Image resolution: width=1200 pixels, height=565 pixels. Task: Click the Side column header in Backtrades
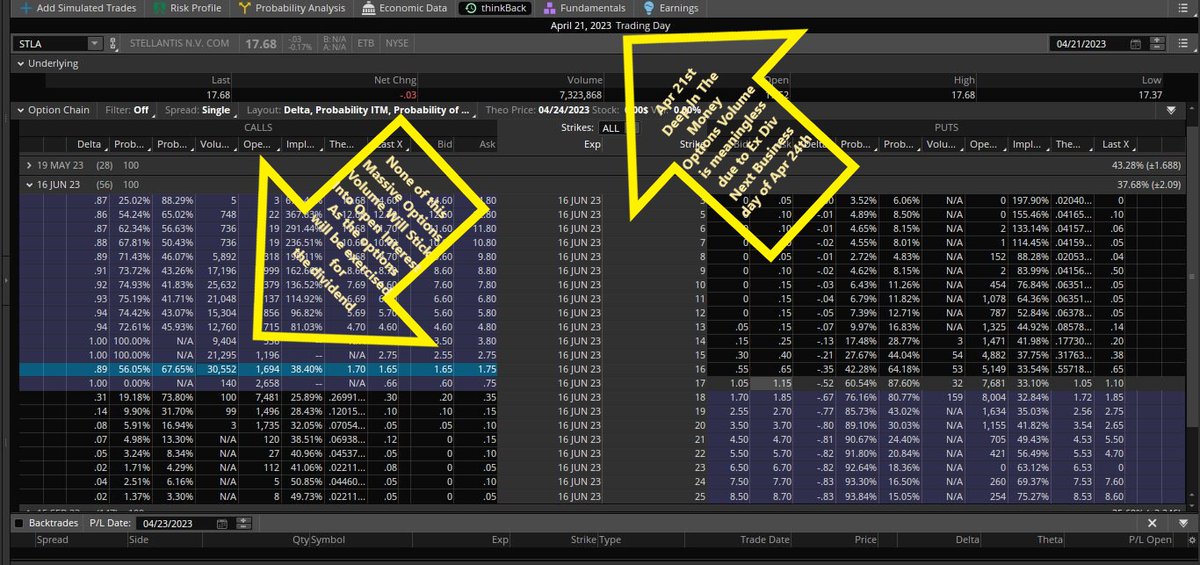pos(140,540)
